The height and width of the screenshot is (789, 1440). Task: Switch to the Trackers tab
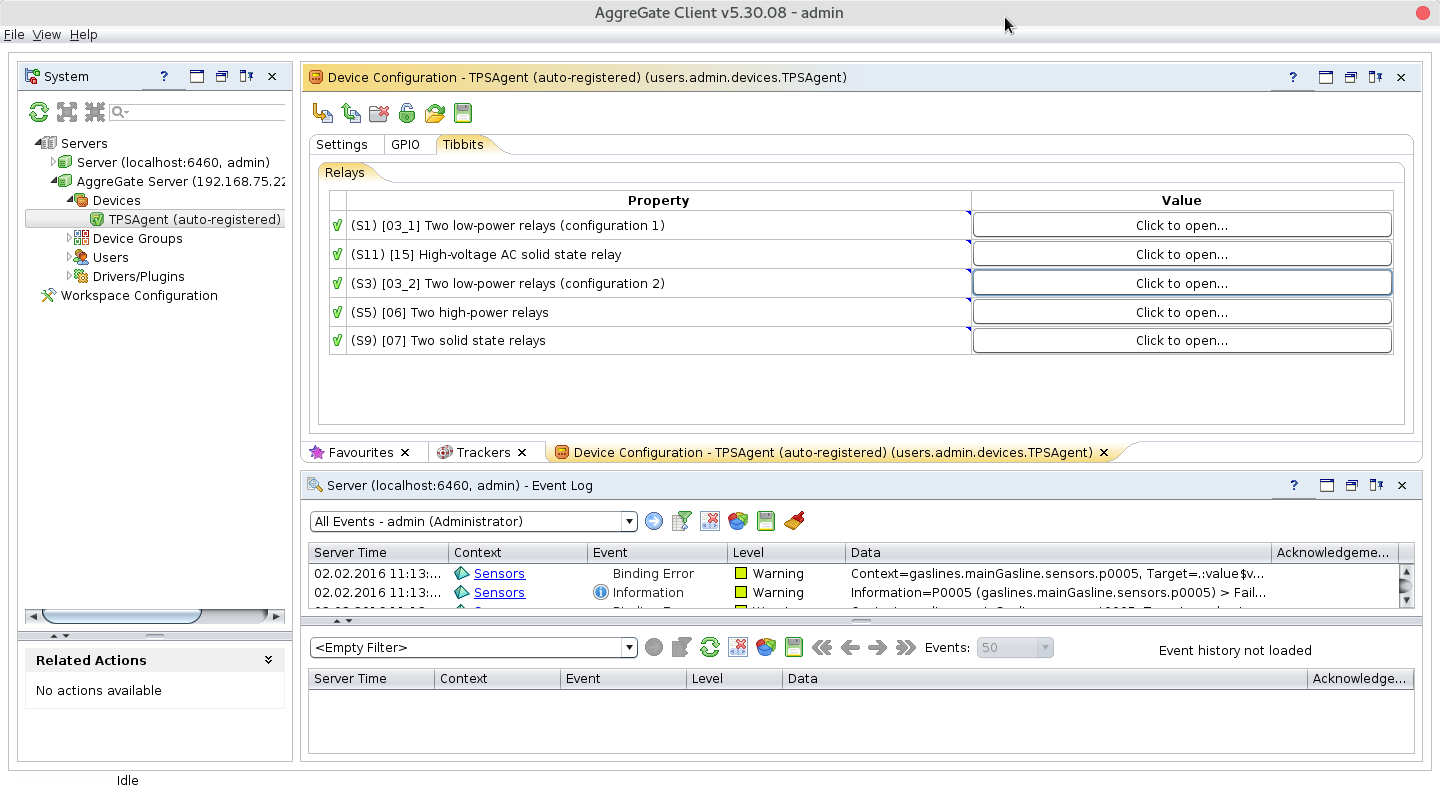[483, 452]
